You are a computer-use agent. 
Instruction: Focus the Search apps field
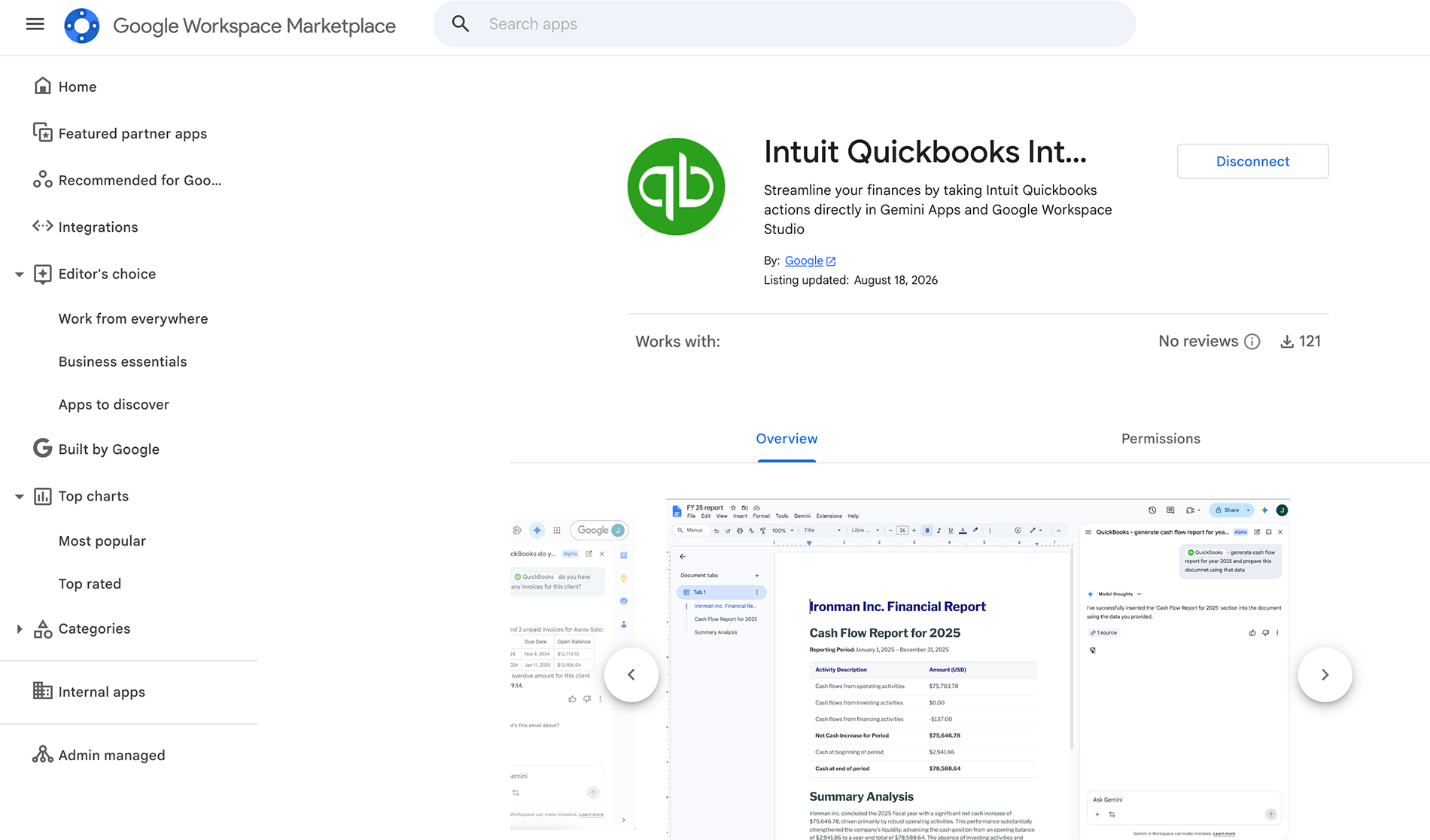click(783, 24)
